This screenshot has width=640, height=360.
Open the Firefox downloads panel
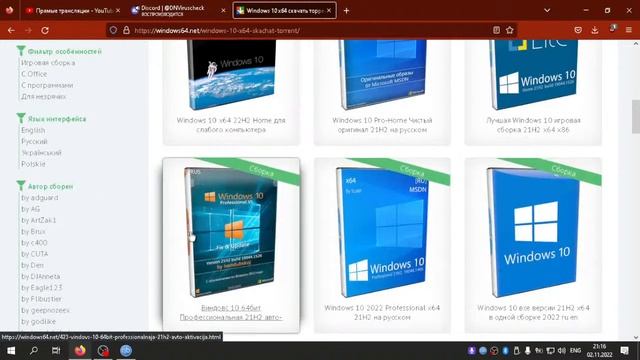tap(595, 30)
